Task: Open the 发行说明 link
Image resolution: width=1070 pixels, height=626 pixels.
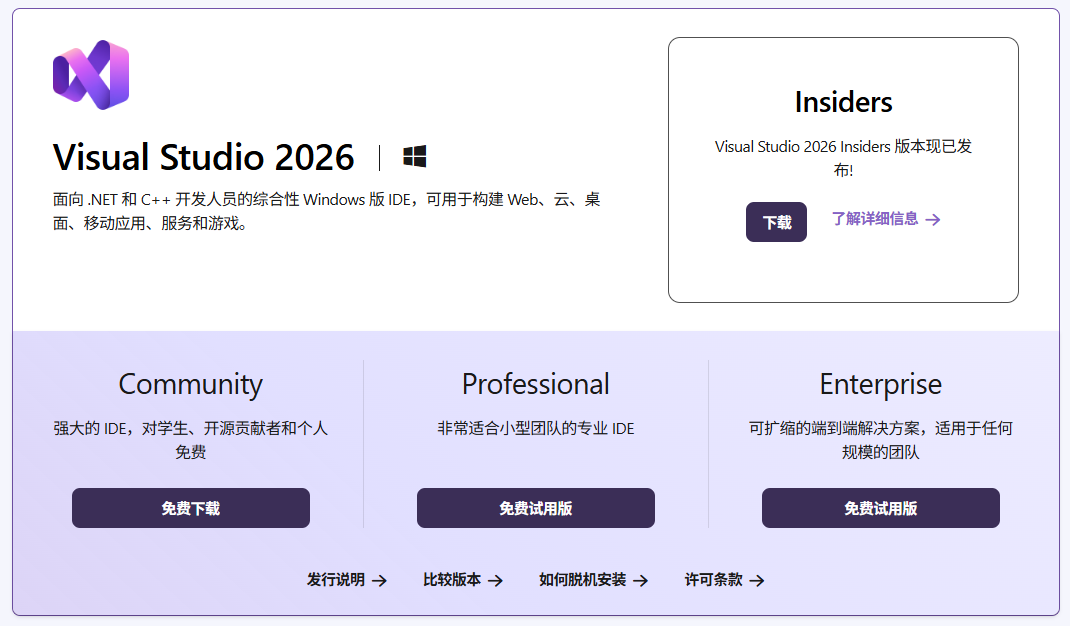Action: tap(347, 580)
